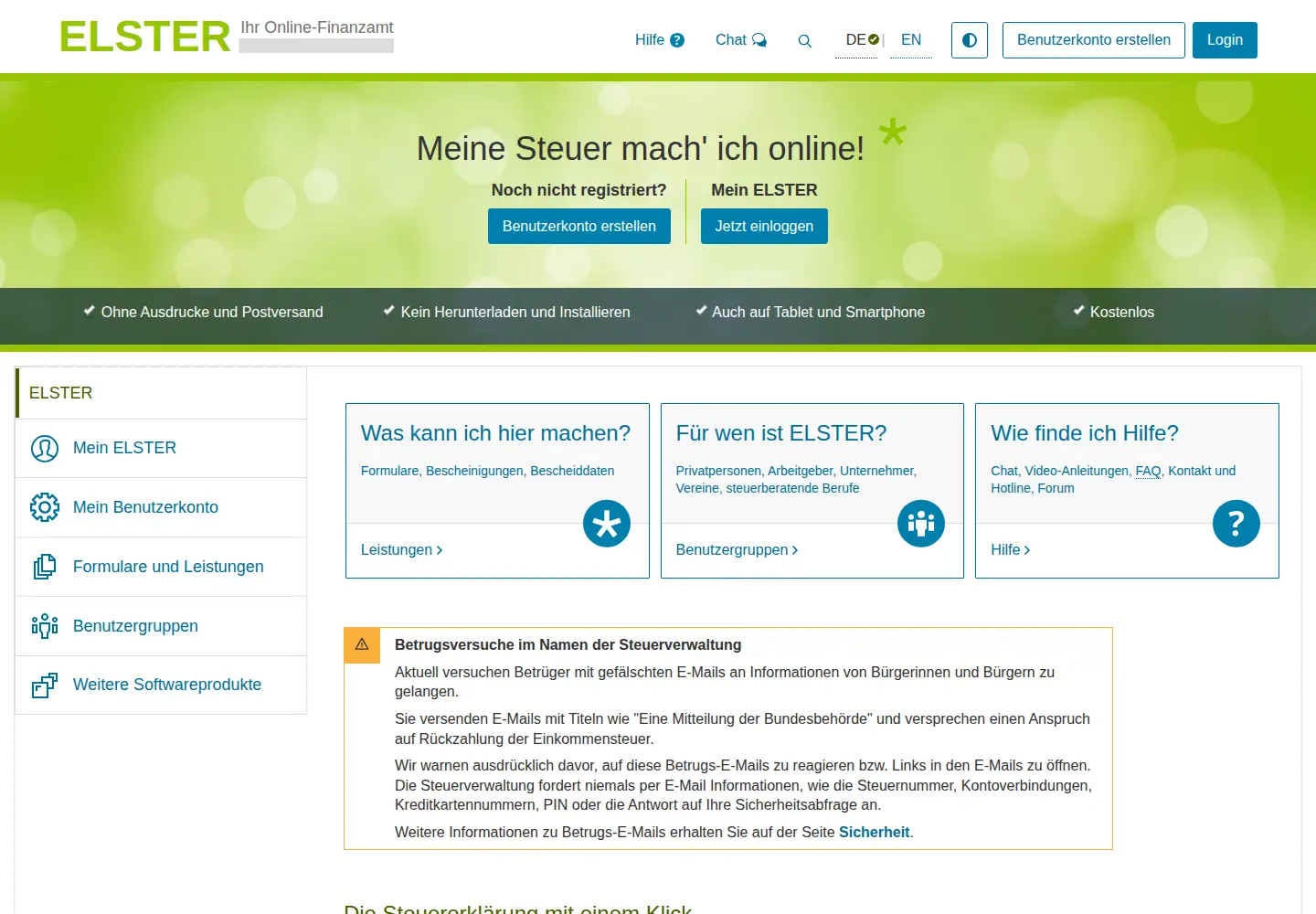Follow the Sicherheit link in warning box

point(875,833)
